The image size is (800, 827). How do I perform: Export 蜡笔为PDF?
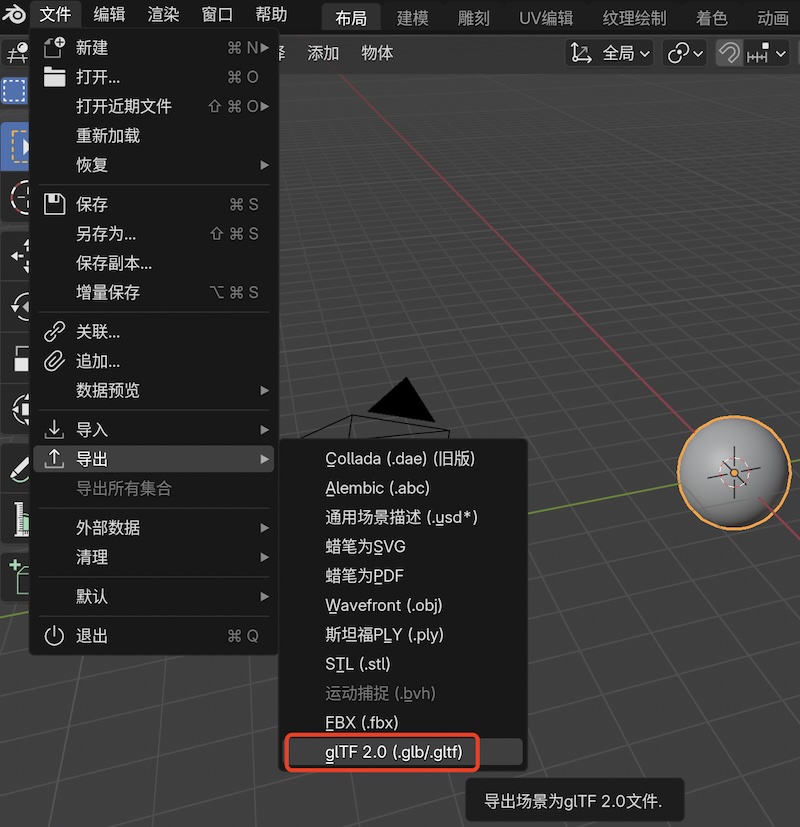(403, 575)
